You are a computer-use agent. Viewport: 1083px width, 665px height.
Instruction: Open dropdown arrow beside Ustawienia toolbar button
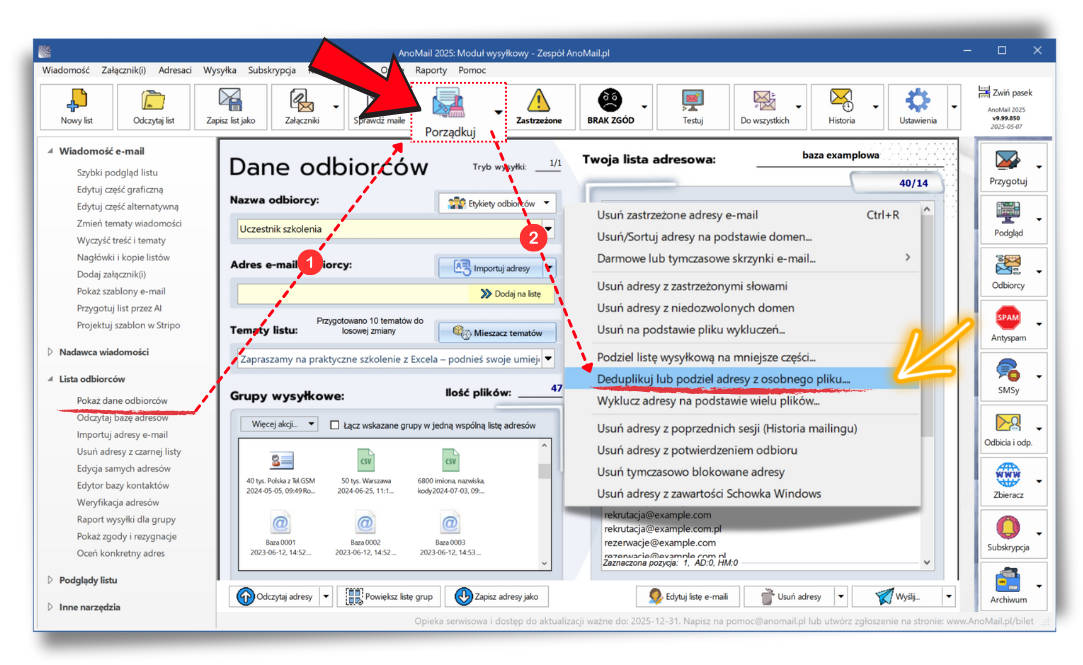pos(954,107)
